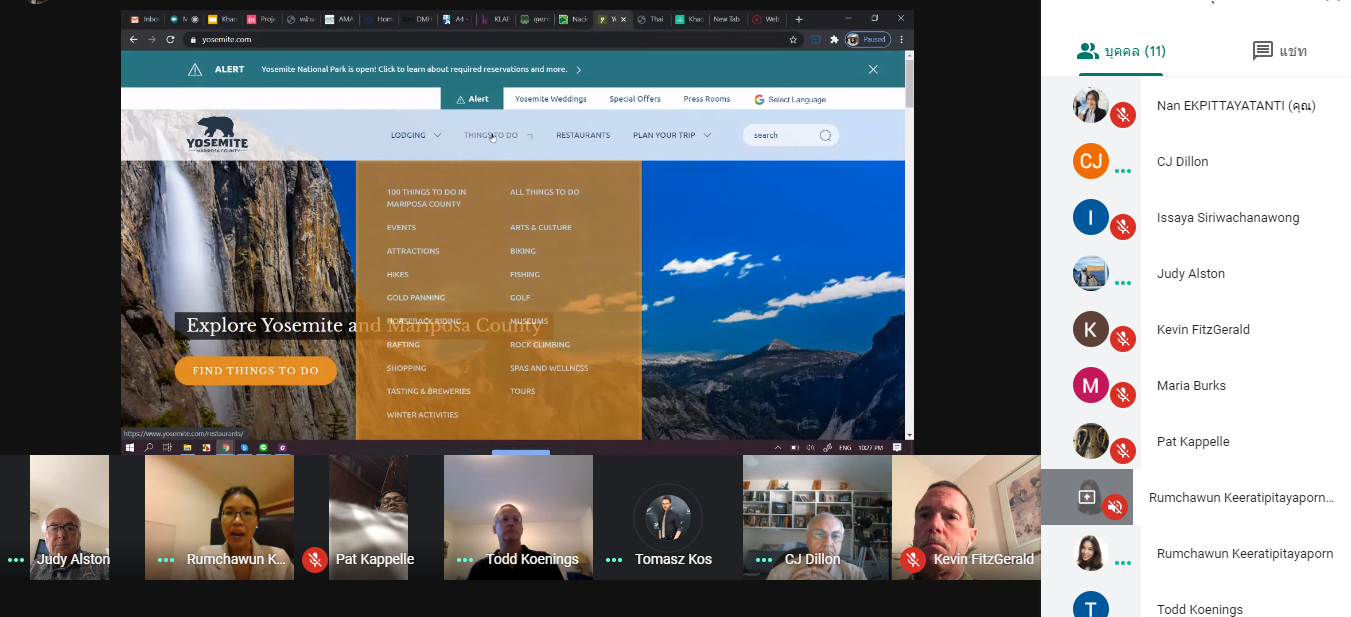Switch to the New Tab browser tab

coord(726,19)
